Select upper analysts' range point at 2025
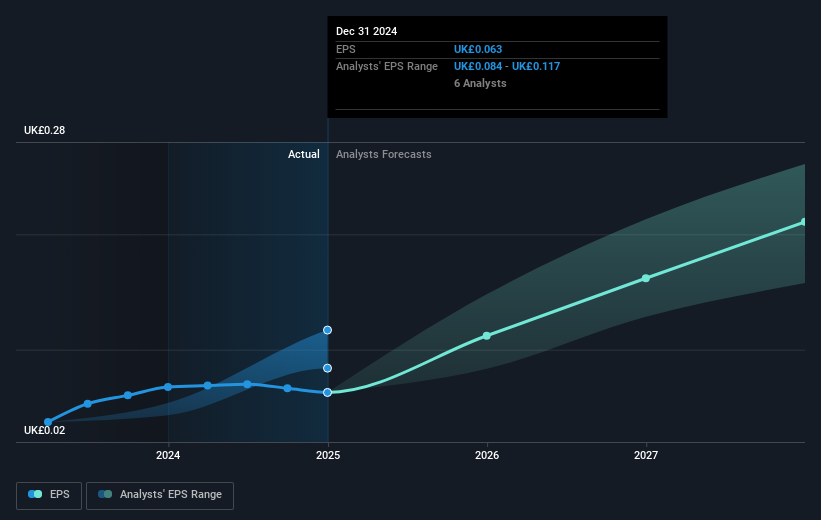 pos(327,330)
